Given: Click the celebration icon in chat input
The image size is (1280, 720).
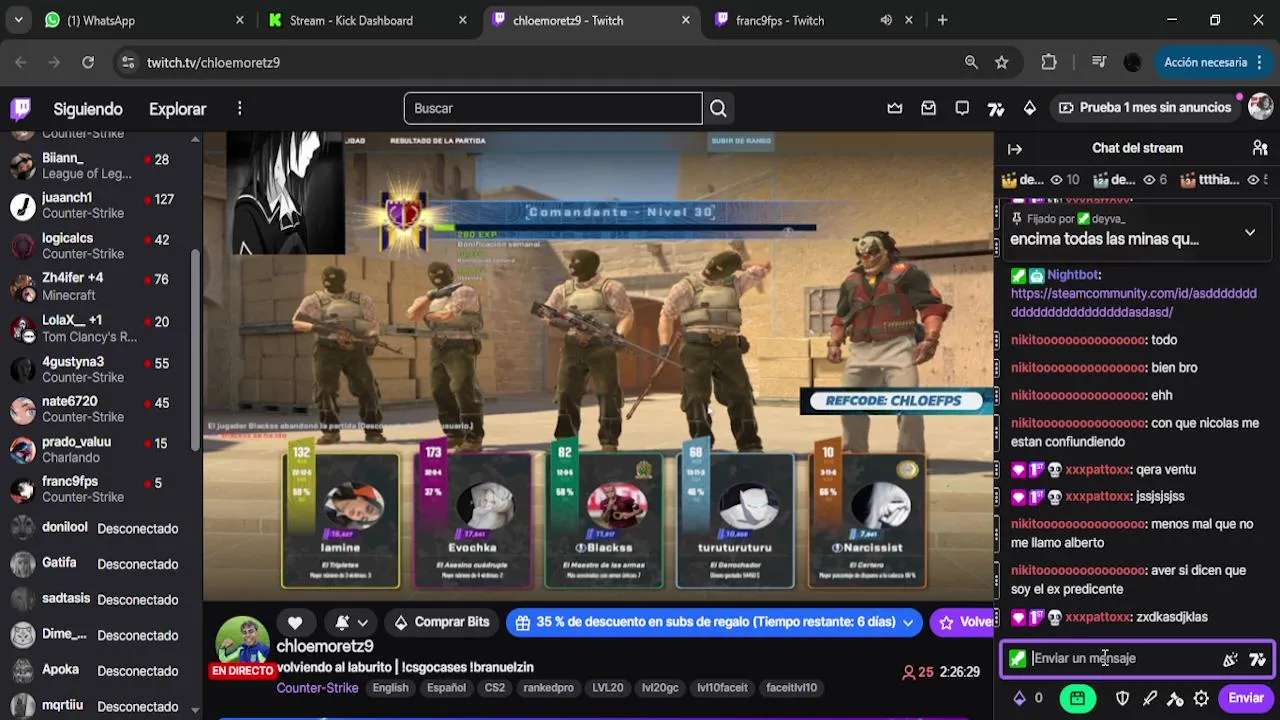Looking at the screenshot, I should point(1230,659).
